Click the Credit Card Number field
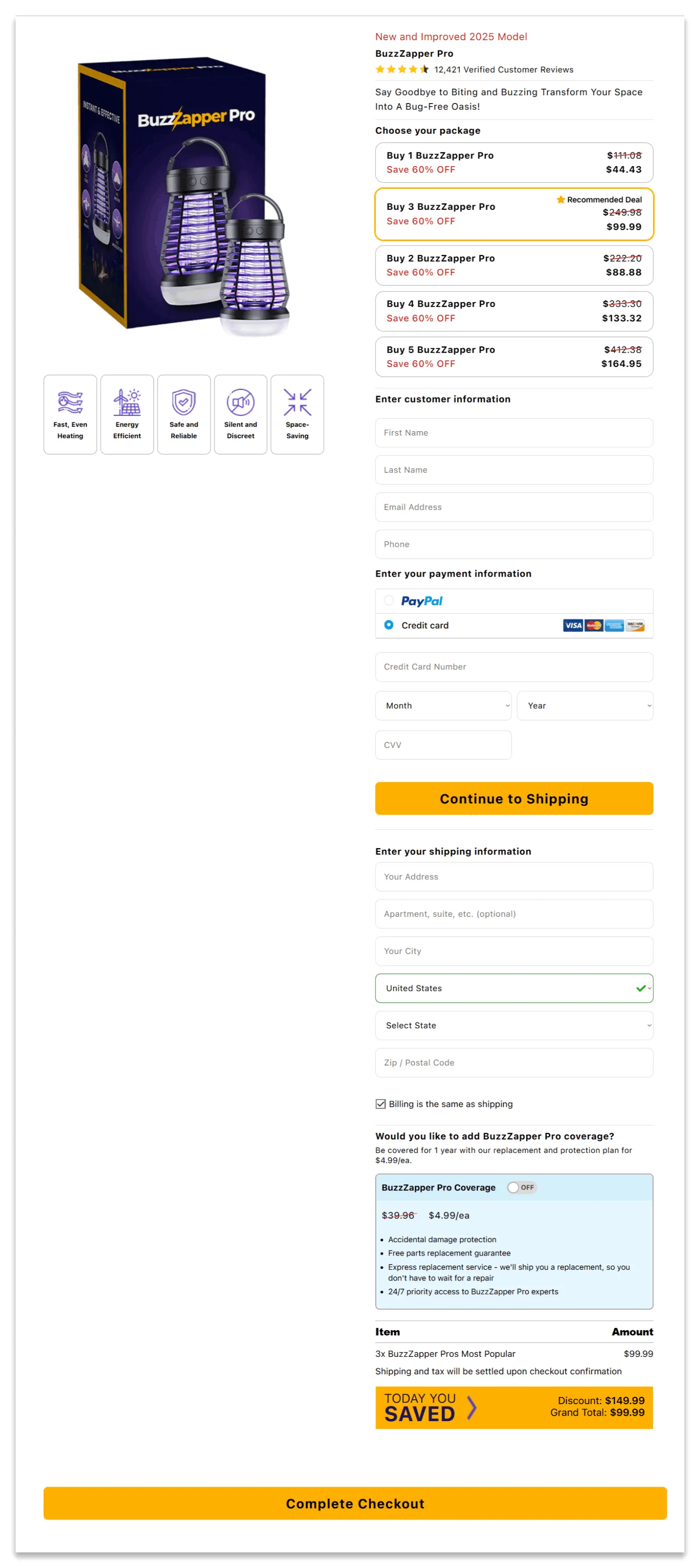 514,666
